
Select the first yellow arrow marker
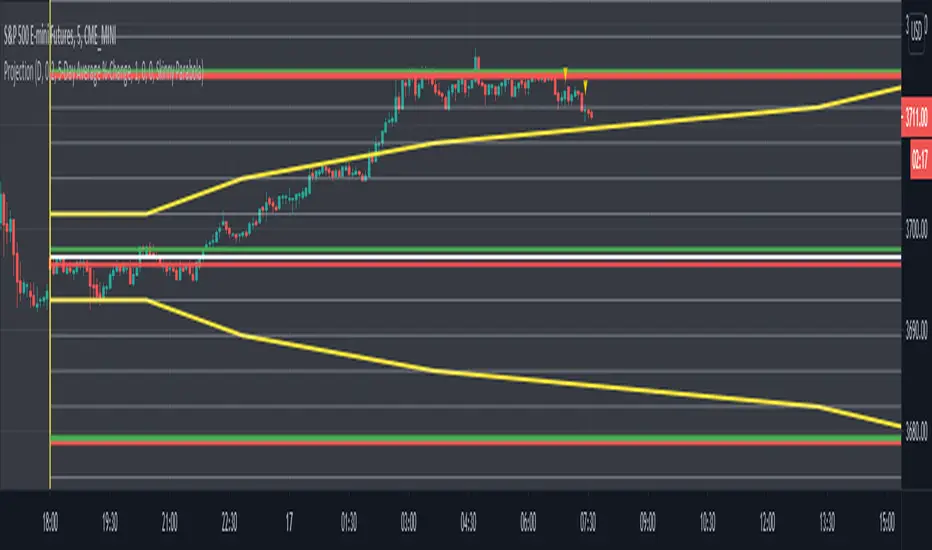pyautogui.click(x=565, y=73)
